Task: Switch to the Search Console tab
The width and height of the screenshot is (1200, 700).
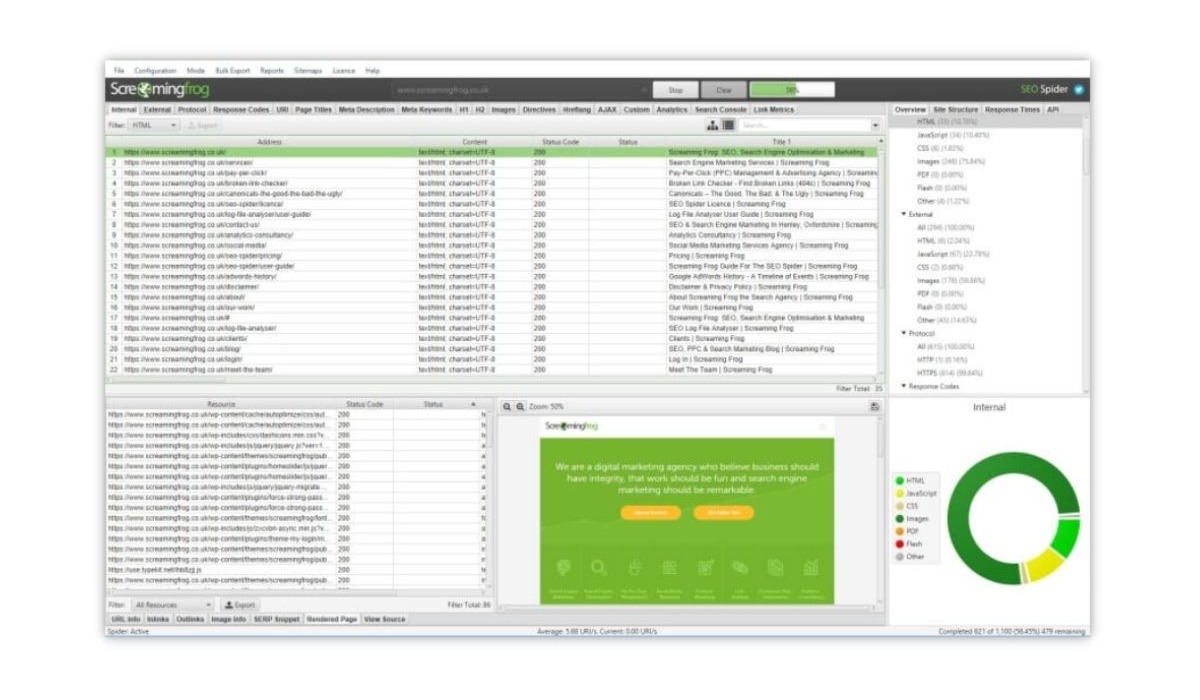Action: pyautogui.click(x=720, y=110)
